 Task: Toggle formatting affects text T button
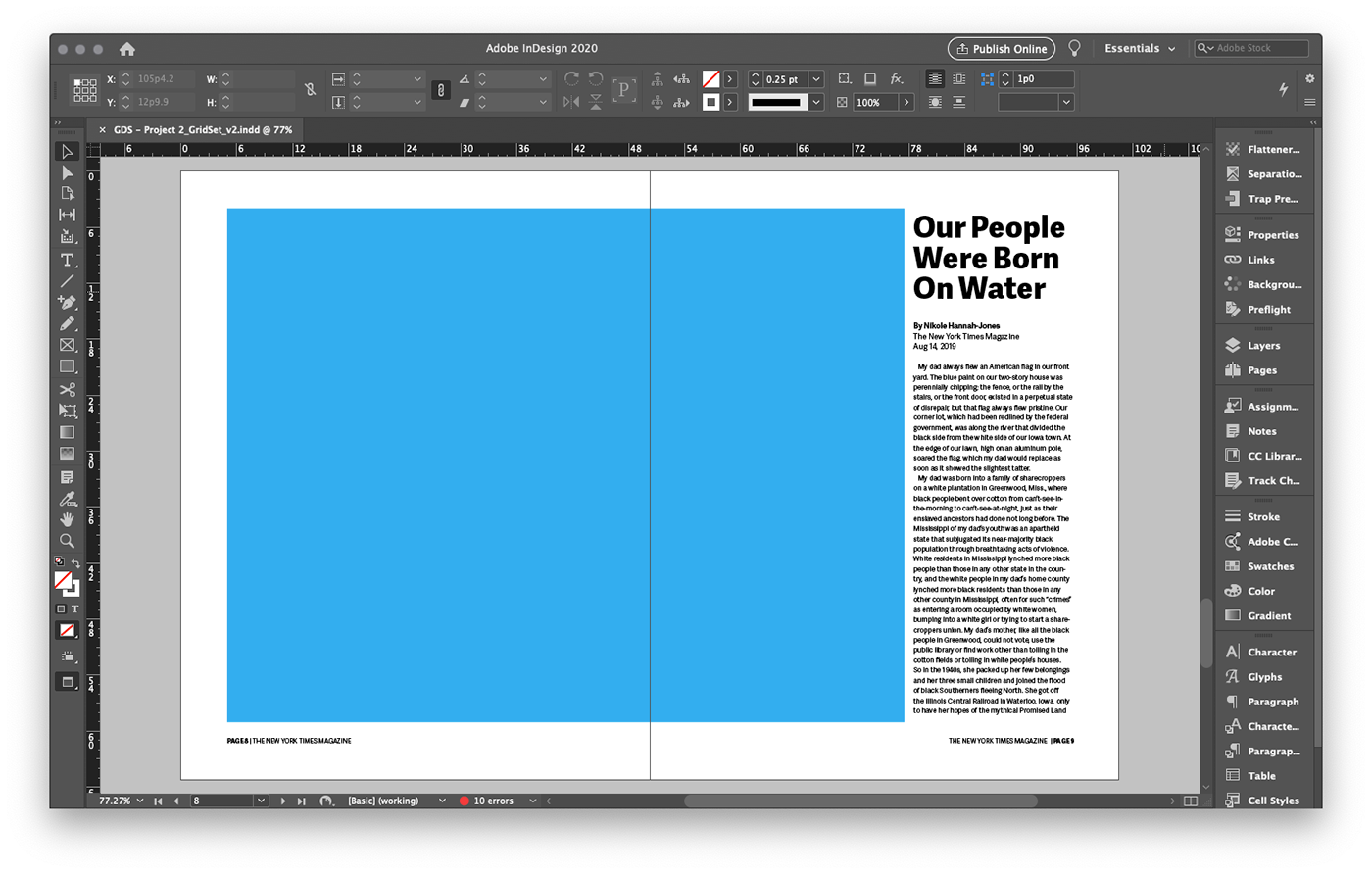click(x=75, y=608)
